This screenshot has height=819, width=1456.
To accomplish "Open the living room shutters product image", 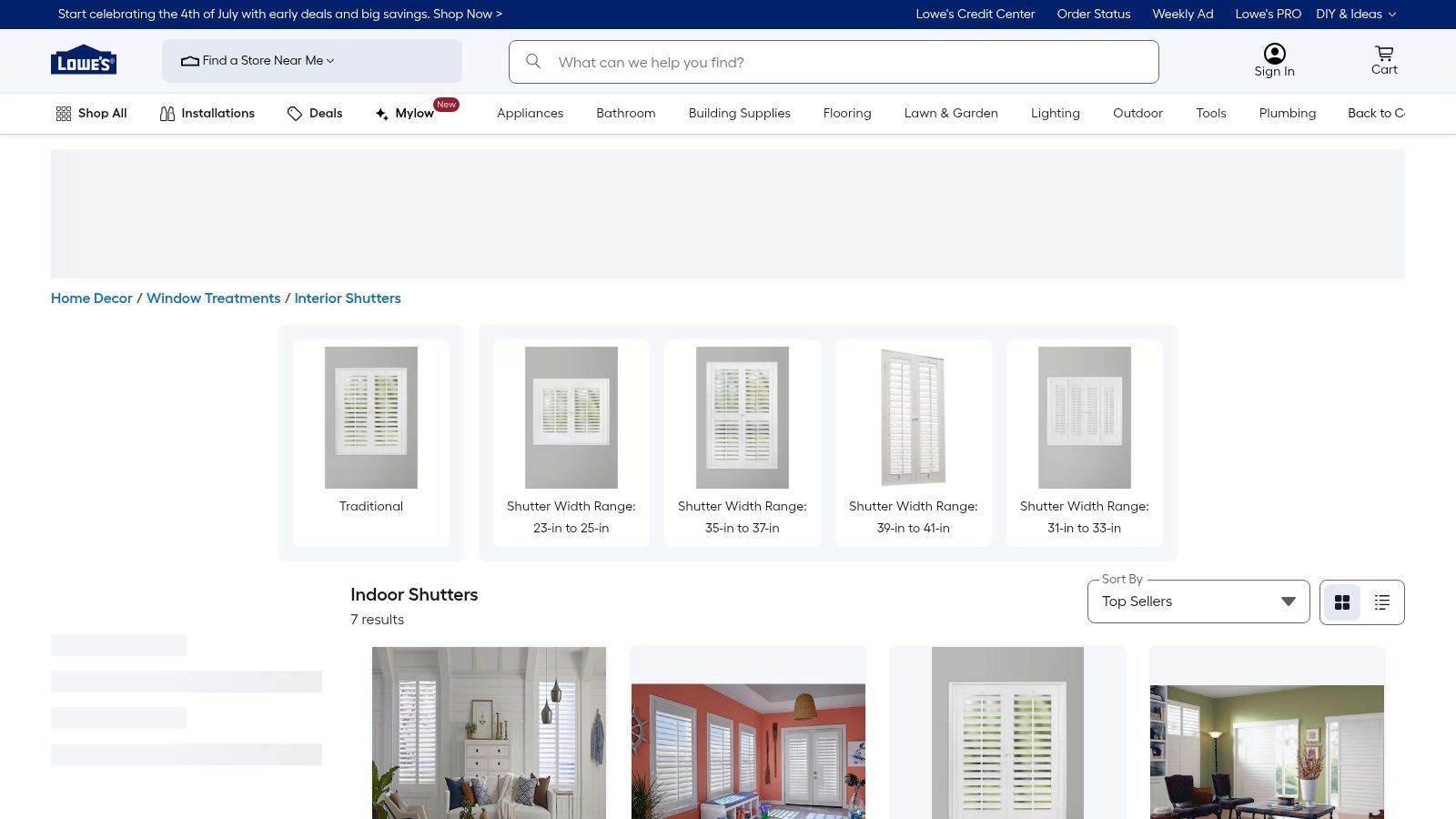I will [x=489, y=733].
